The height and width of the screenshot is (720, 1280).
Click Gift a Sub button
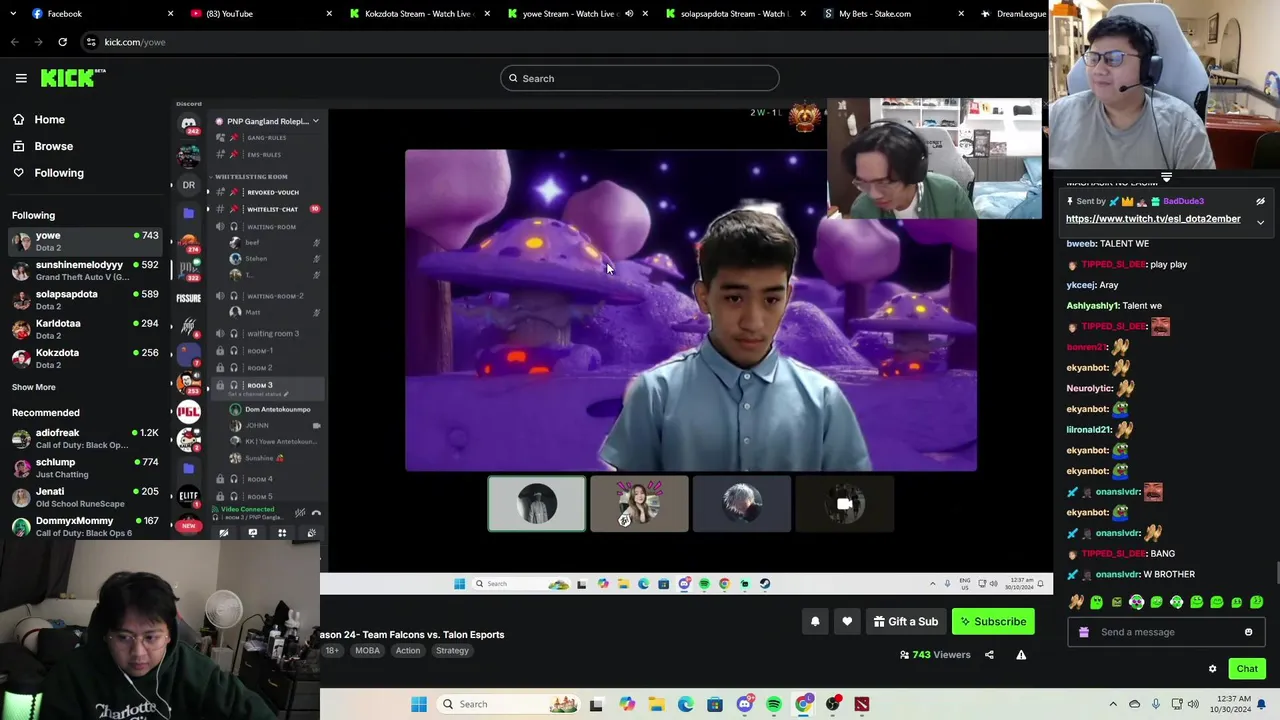click(905, 621)
